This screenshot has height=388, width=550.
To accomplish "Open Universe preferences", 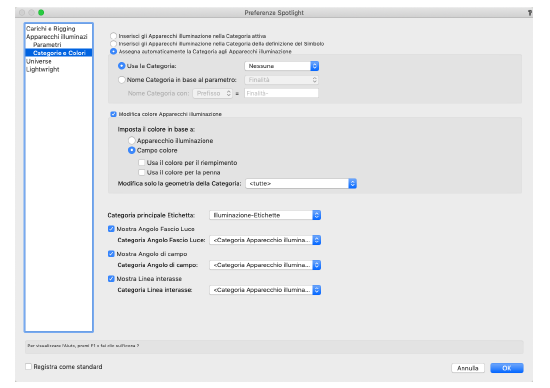I will click(x=39, y=61).
